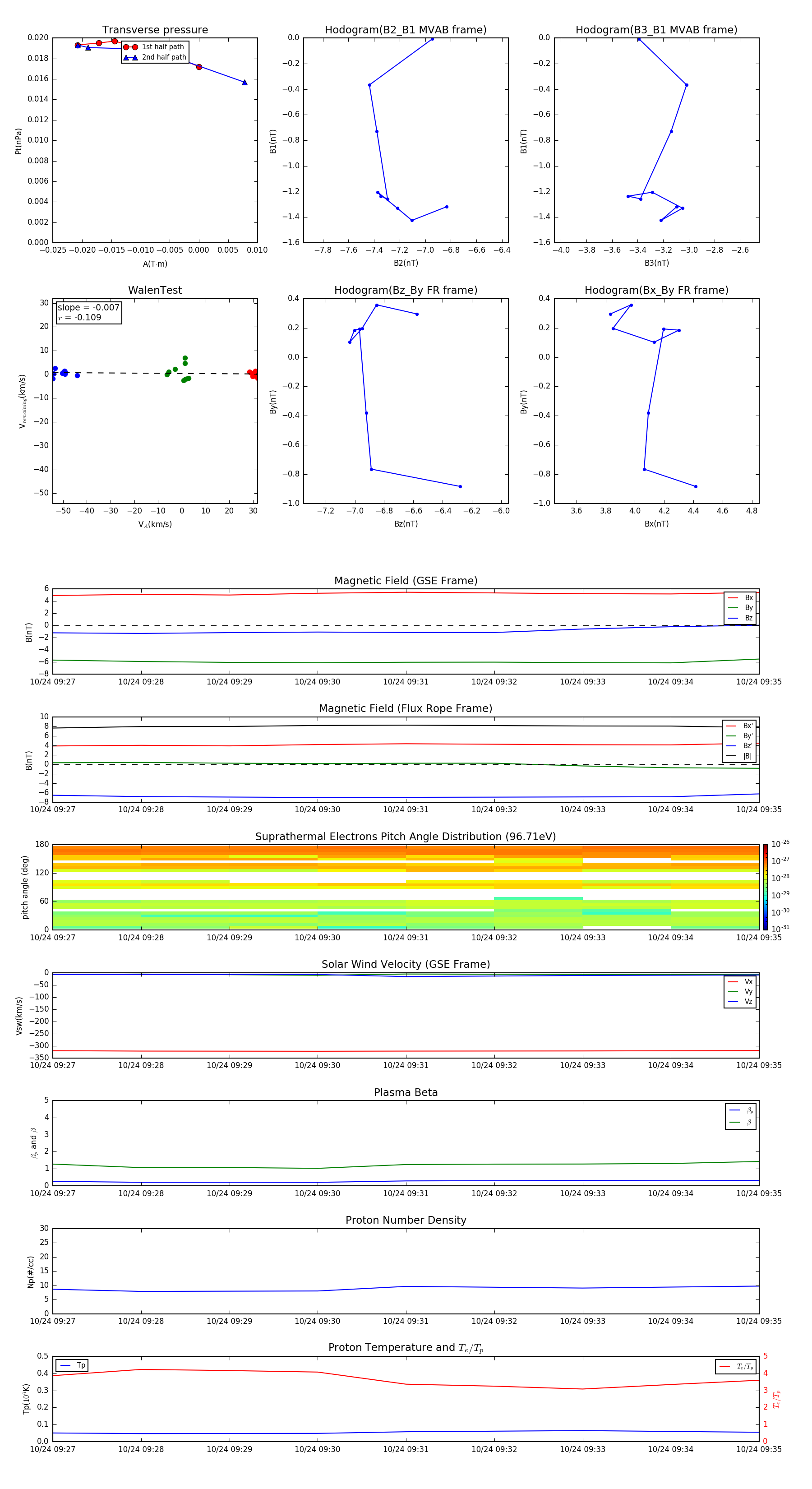Select the Tp legend entry in temperature plot
Screen dimensions: 812x1489
tap(72, 1365)
